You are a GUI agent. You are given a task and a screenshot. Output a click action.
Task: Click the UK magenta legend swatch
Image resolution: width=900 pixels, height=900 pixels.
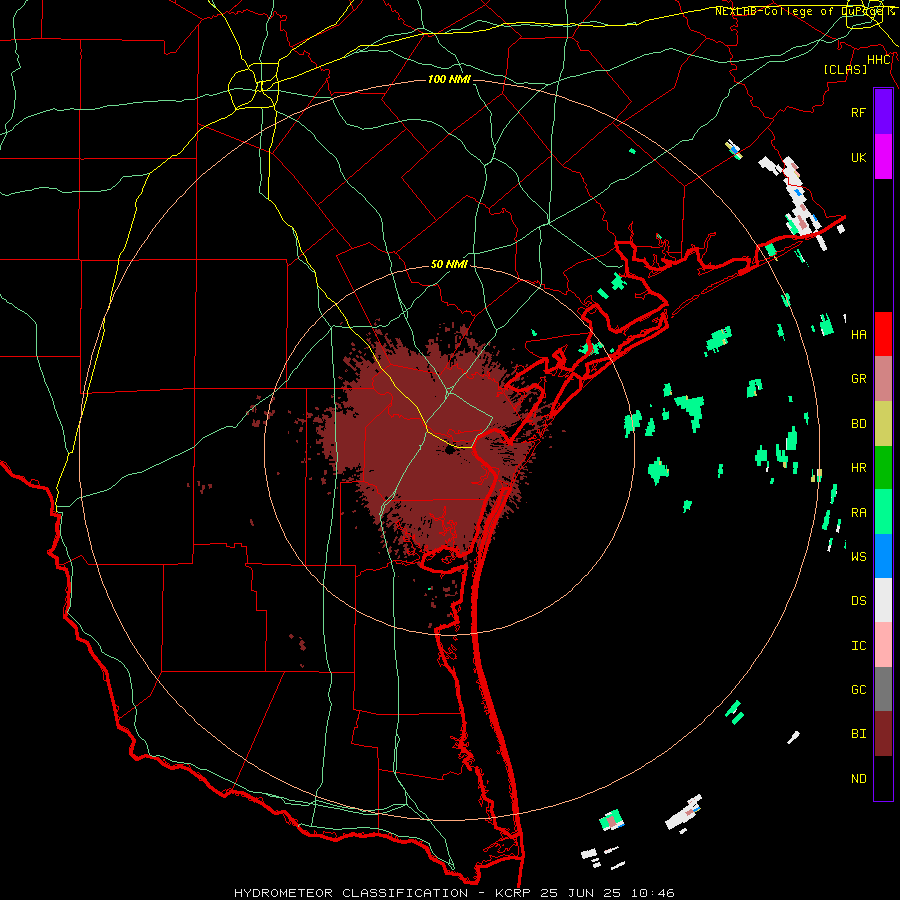(x=883, y=157)
